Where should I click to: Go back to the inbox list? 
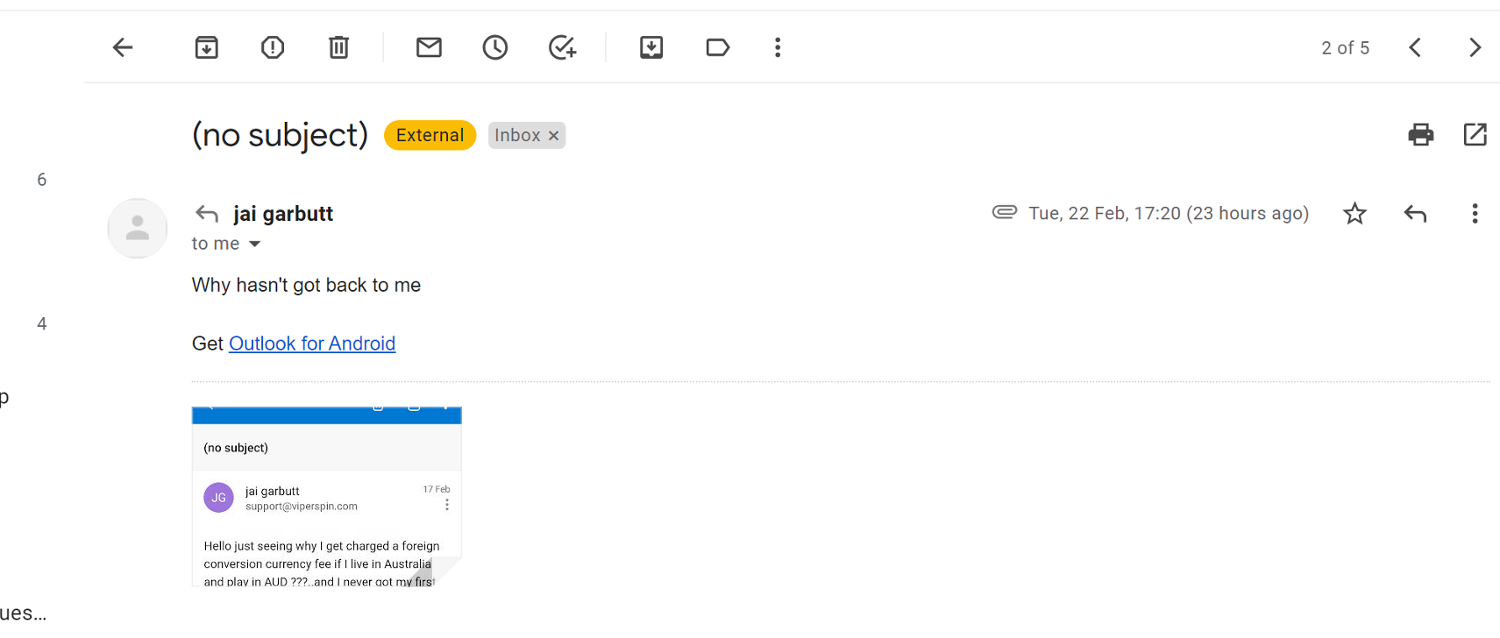[x=122, y=47]
